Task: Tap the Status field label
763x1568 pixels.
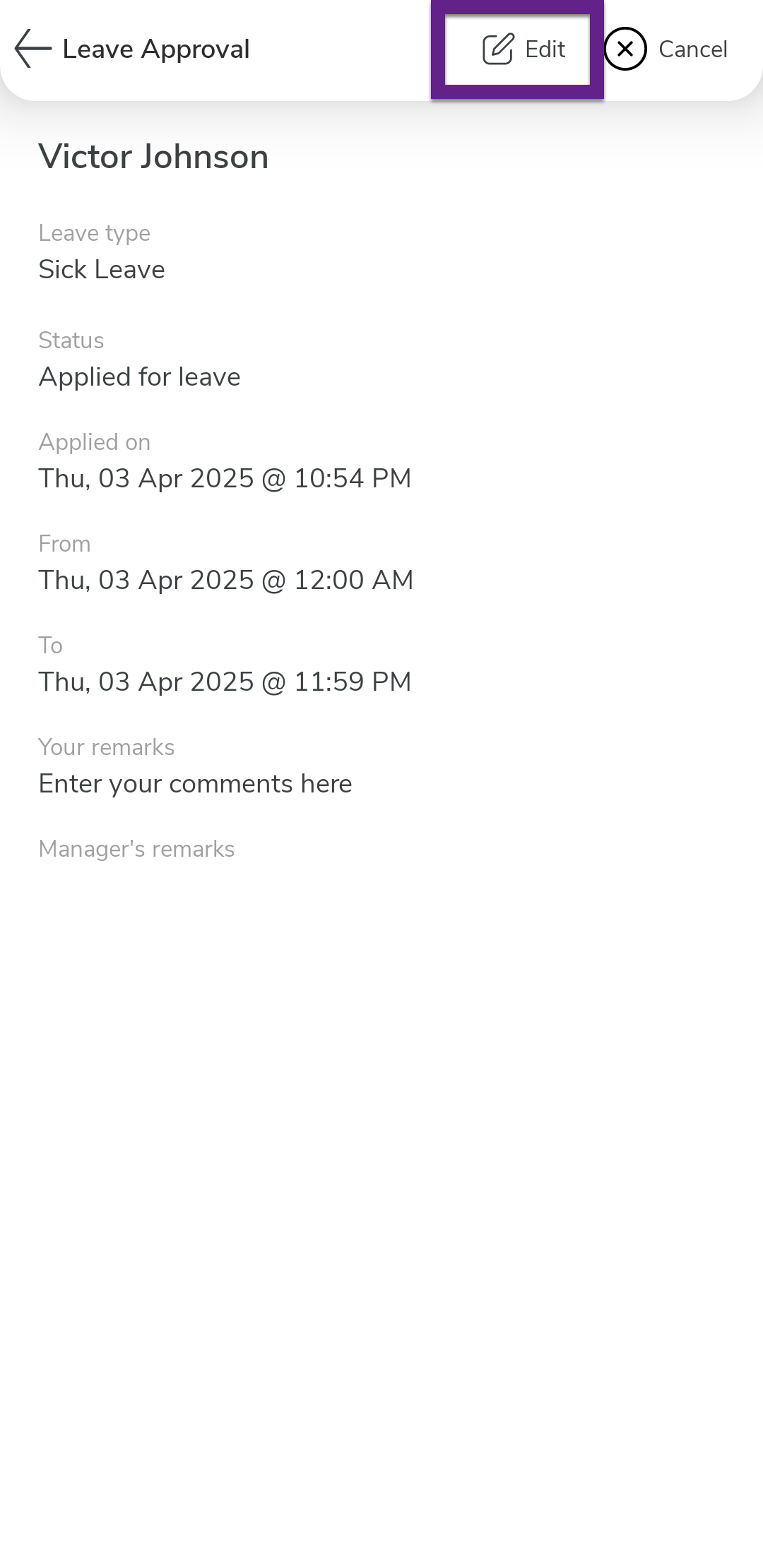Action: coord(71,340)
